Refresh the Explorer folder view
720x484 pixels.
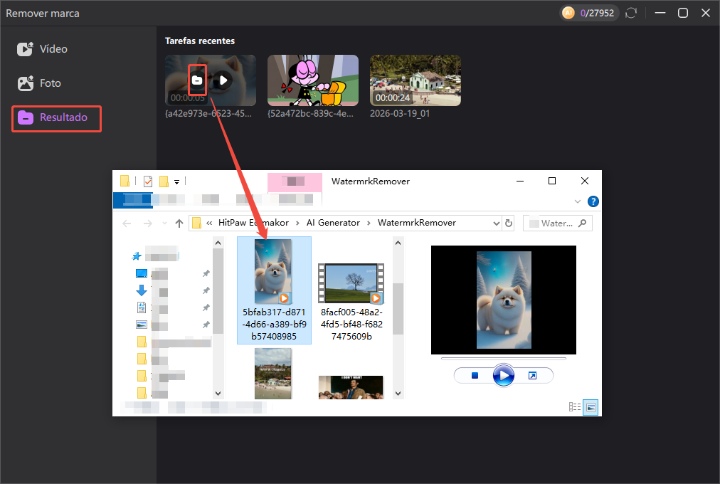click(508, 223)
